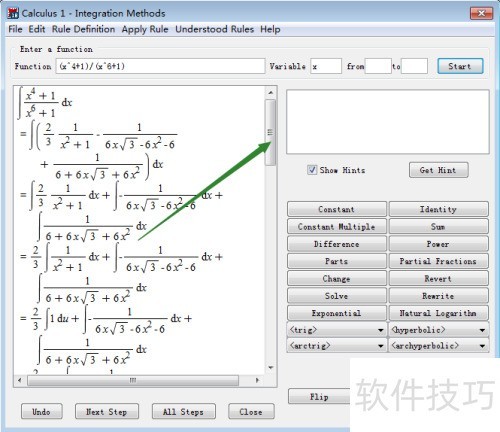Apply the Exponential rule
Screen dimensions: 500x432
337,313
